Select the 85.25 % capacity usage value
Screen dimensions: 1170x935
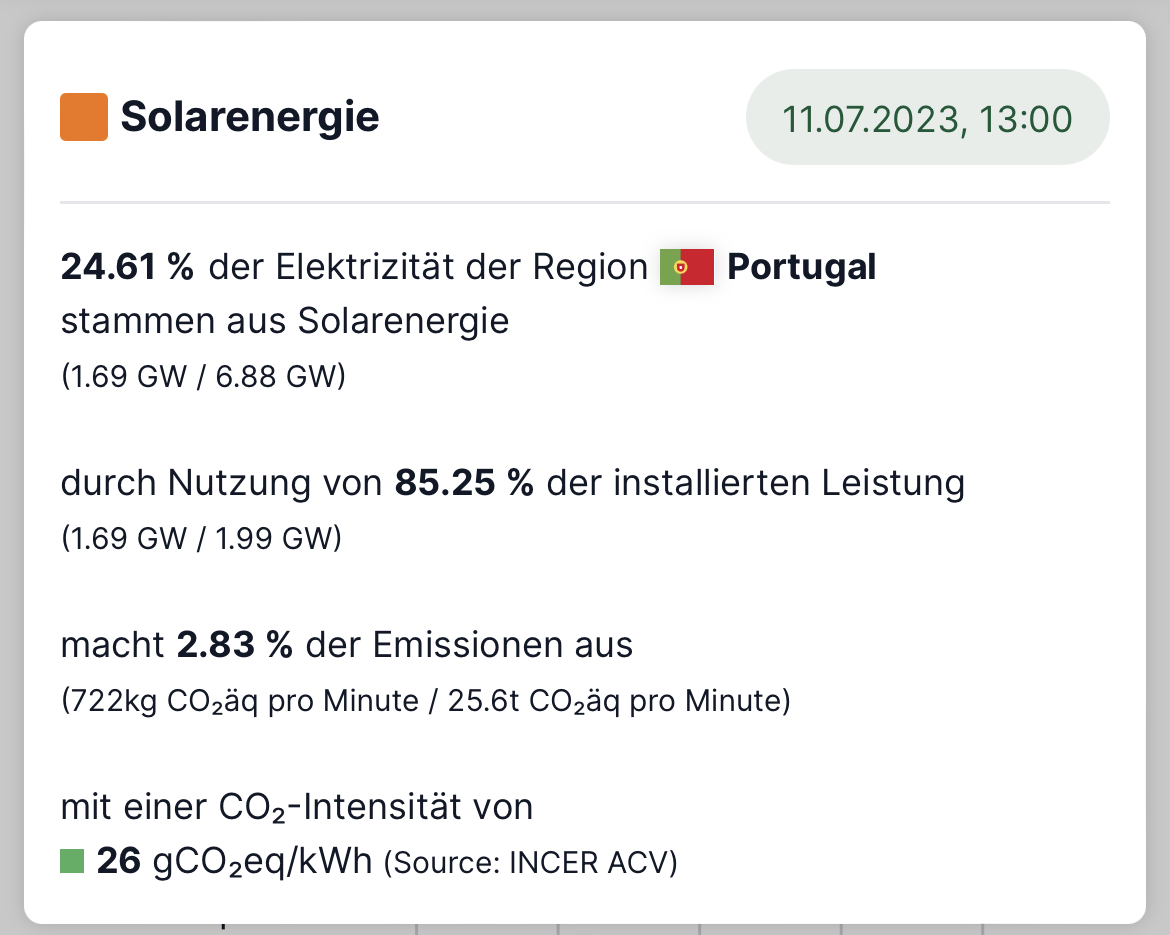(x=464, y=483)
